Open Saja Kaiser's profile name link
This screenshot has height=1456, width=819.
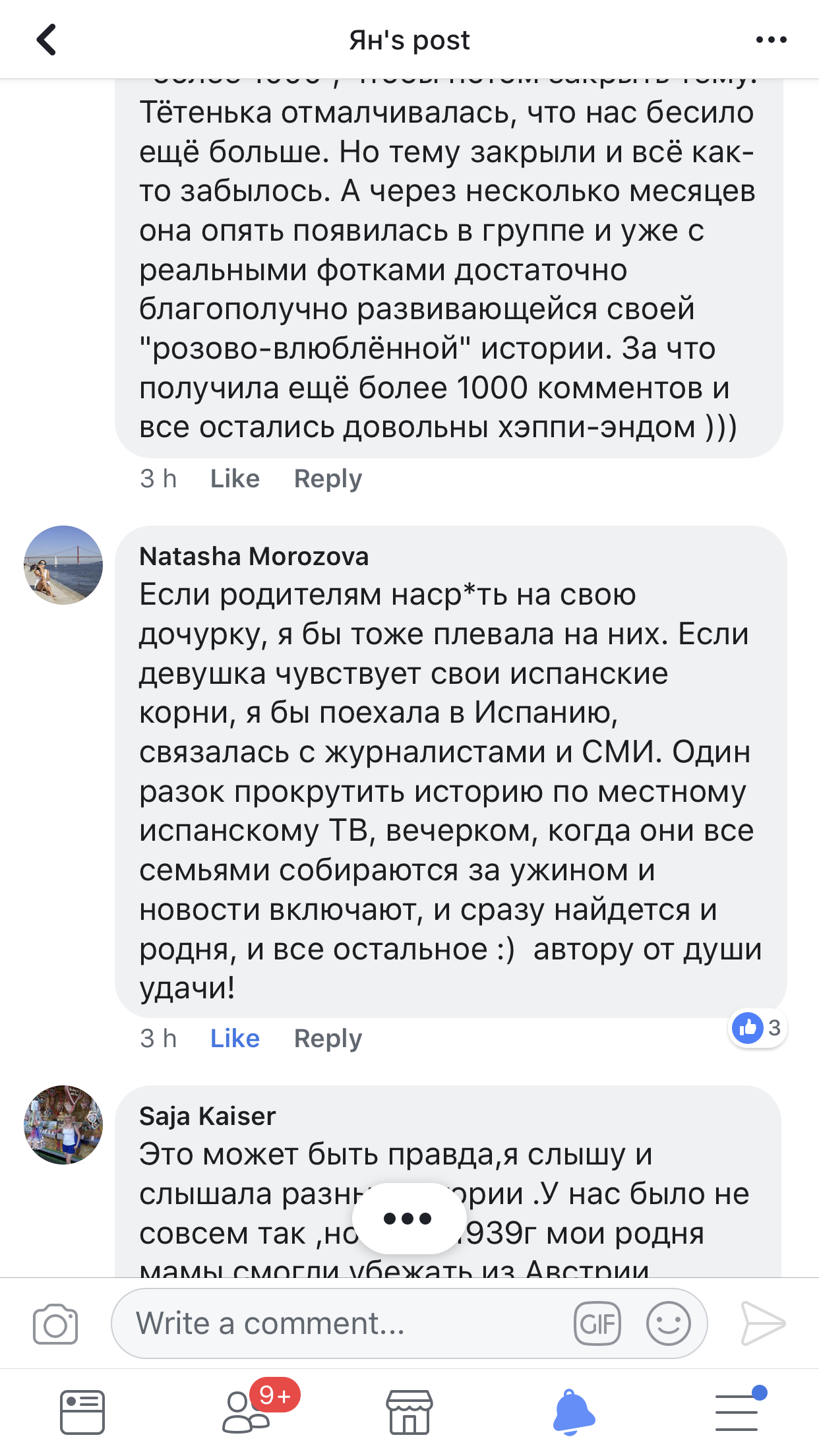[207, 1116]
